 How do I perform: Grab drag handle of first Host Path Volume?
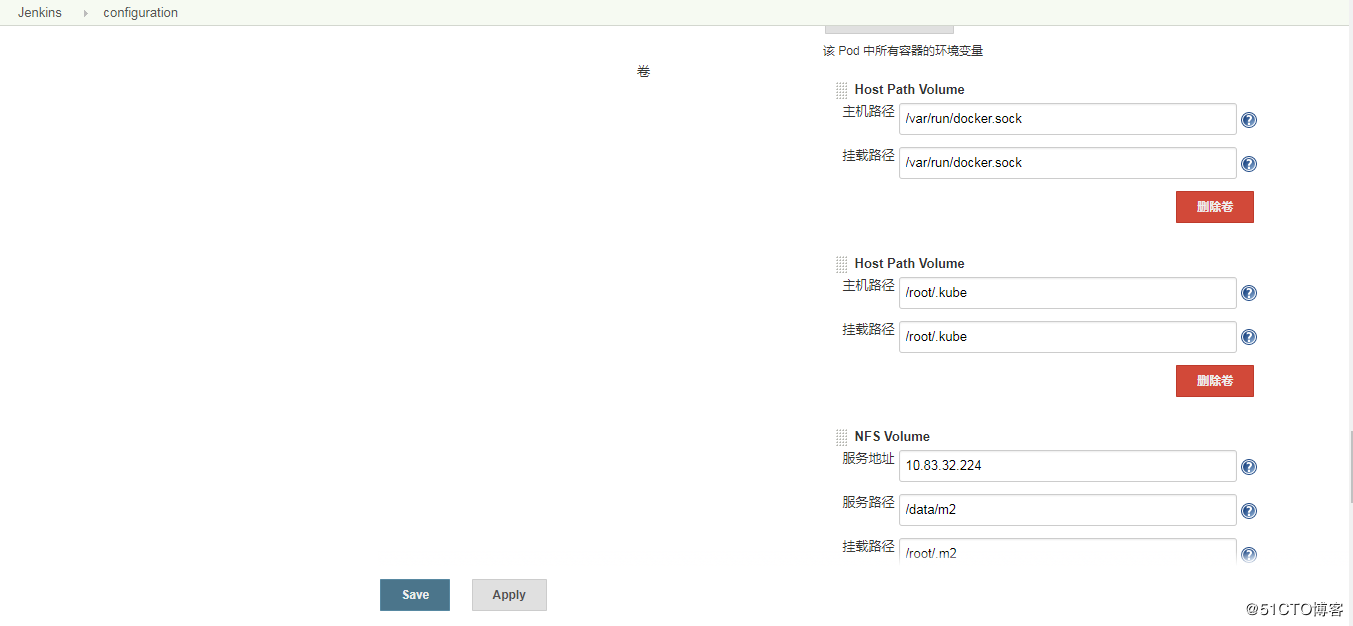[841, 90]
